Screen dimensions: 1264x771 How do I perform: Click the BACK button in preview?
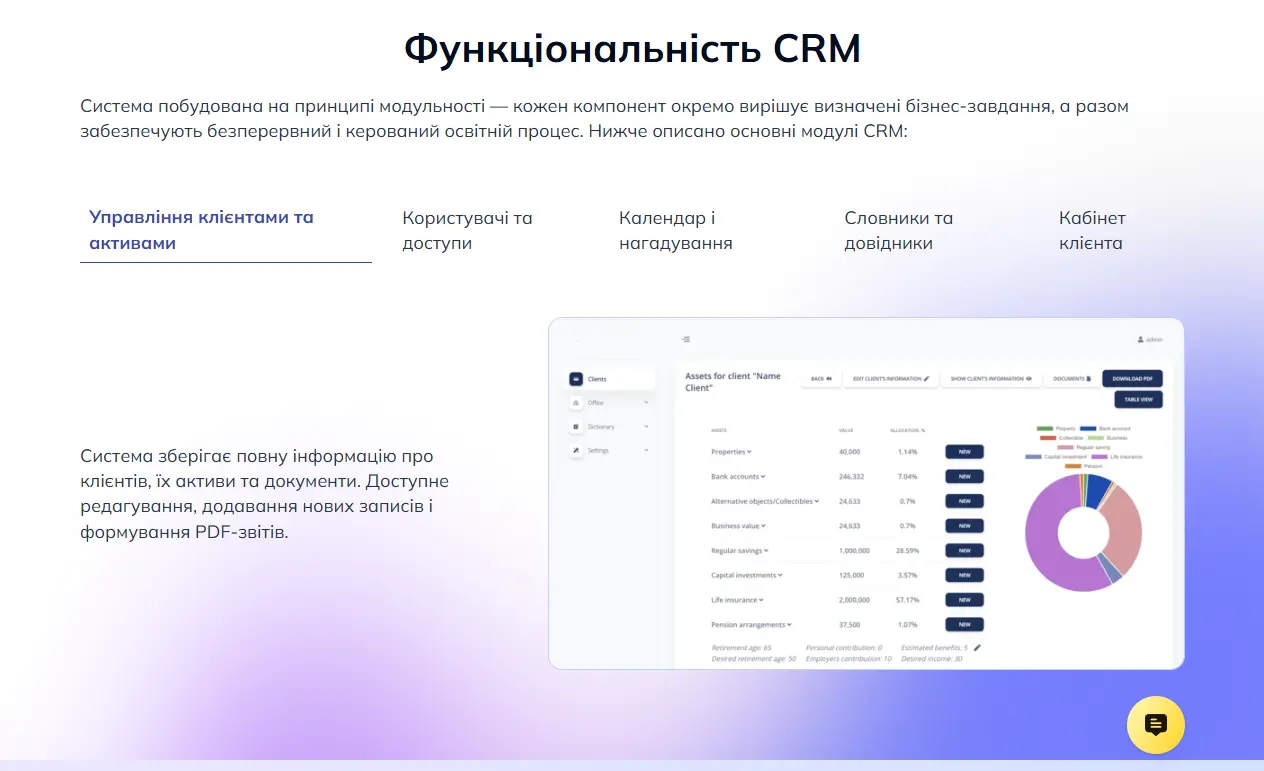[821, 379]
